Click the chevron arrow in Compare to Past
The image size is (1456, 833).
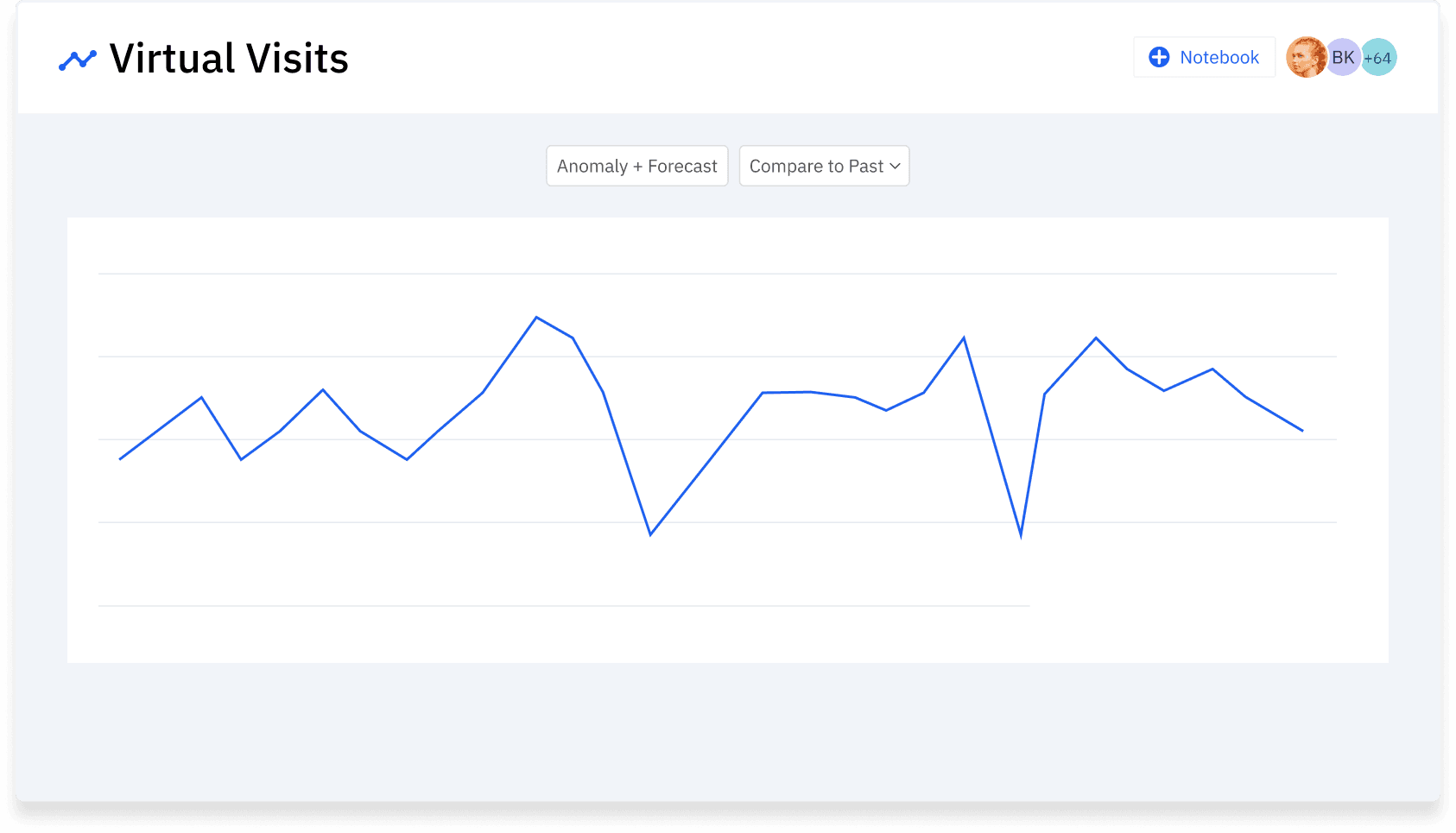[895, 166]
